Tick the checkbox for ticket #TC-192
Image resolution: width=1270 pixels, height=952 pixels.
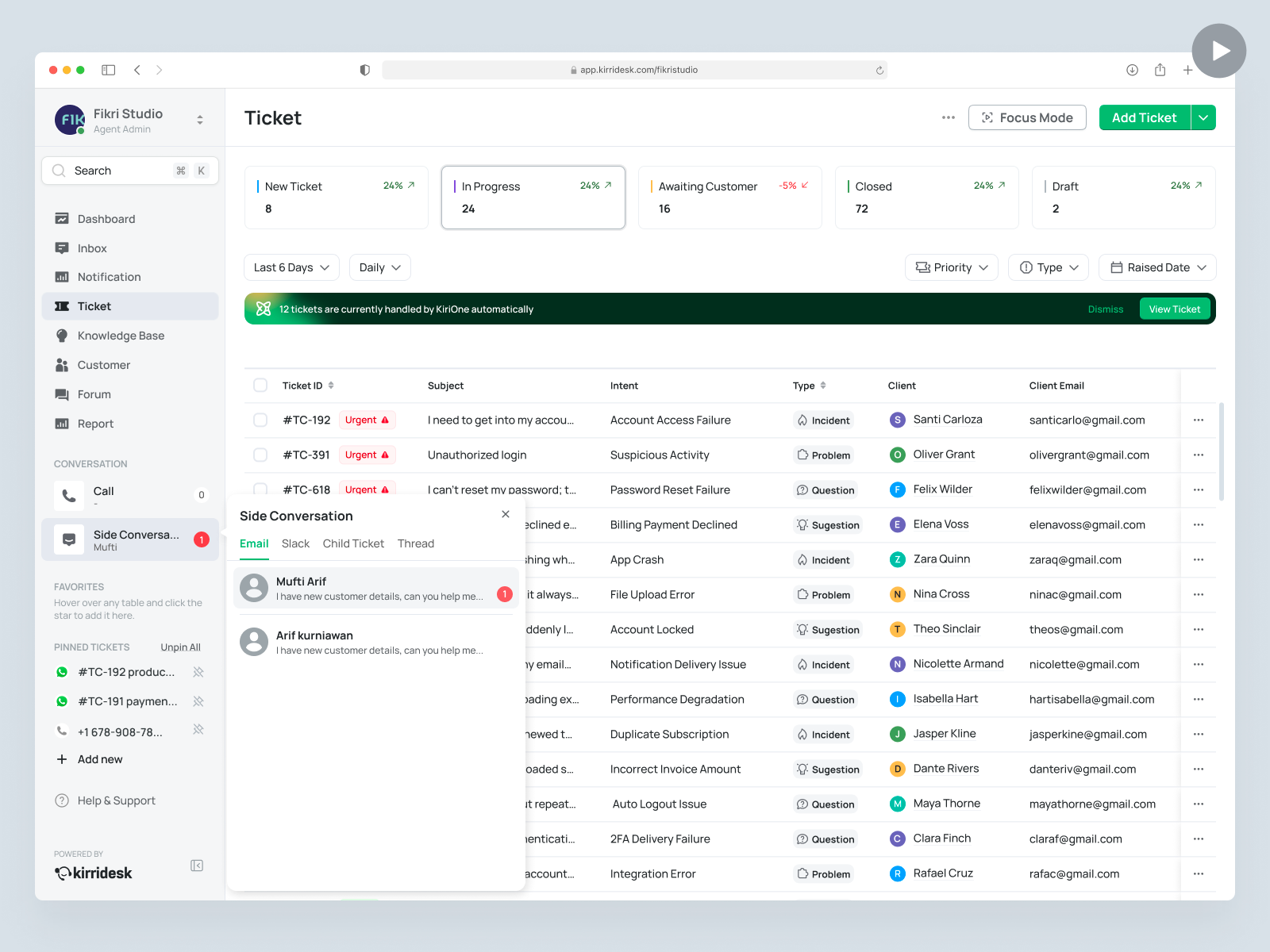click(x=260, y=420)
